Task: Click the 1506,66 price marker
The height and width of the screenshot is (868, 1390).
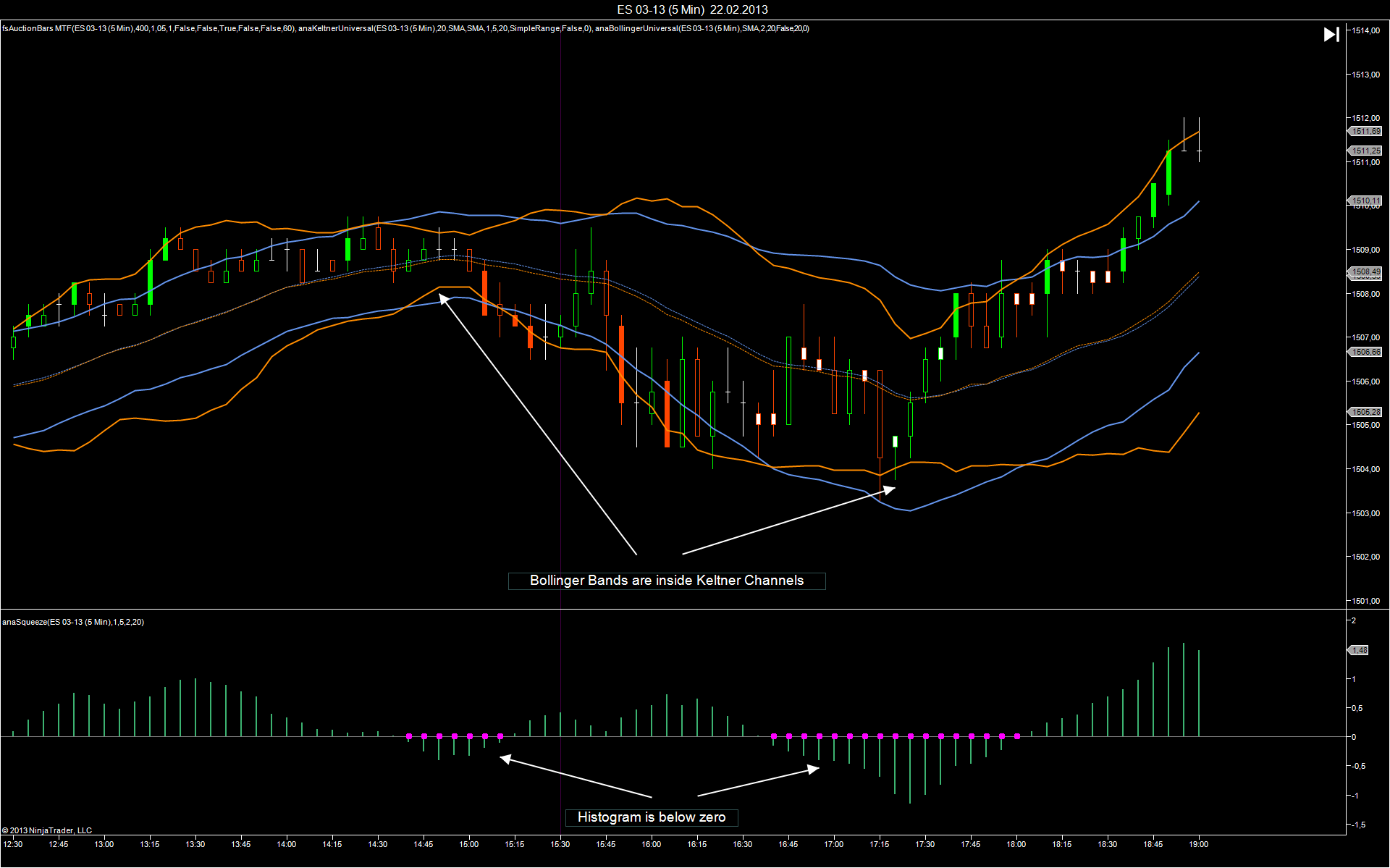Action: (x=1365, y=352)
